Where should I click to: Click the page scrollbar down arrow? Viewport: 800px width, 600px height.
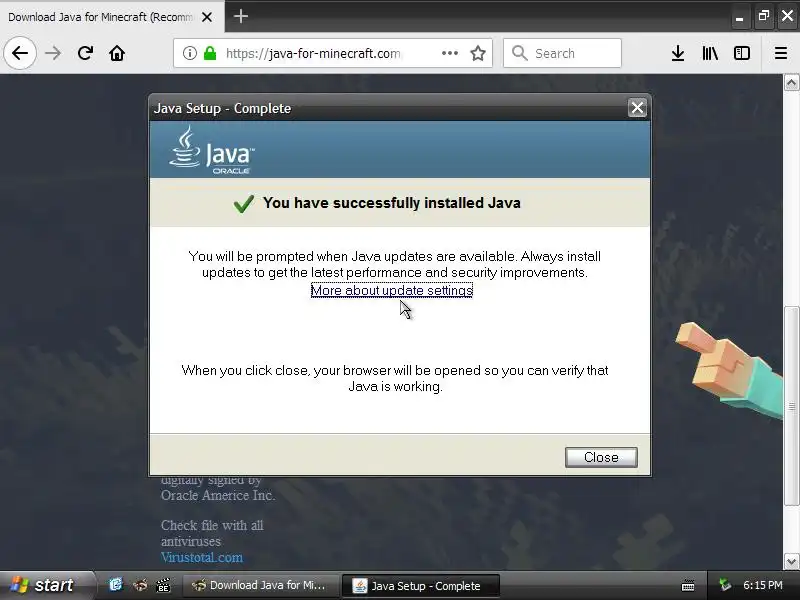pyautogui.click(x=791, y=562)
